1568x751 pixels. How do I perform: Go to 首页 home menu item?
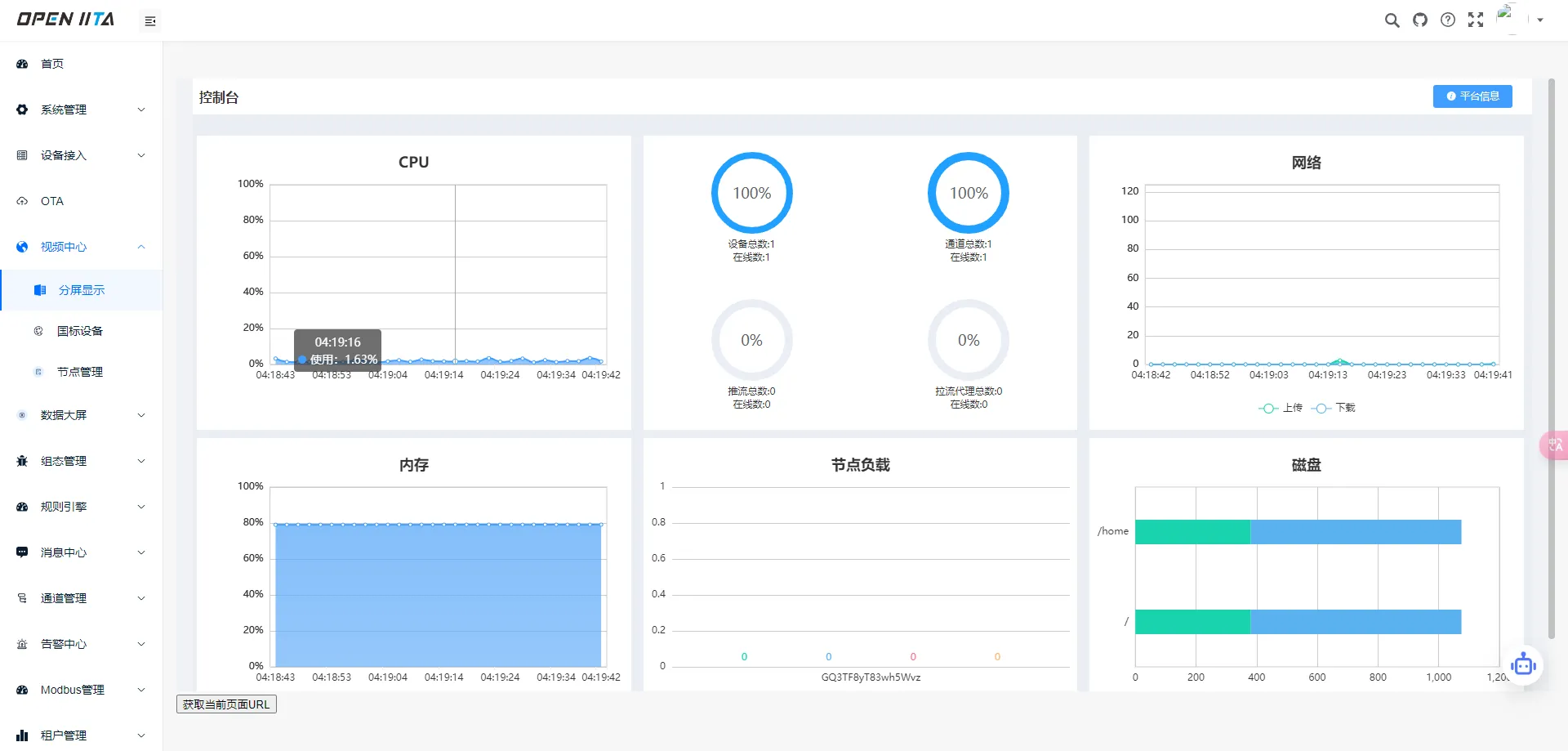point(82,64)
